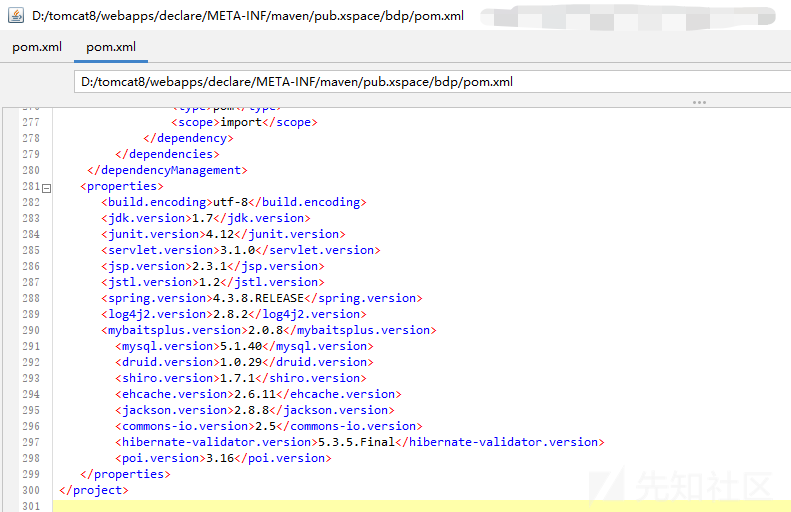Select the second, active pom.xml tab
The height and width of the screenshot is (512, 791).
click(x=111, y=47)
